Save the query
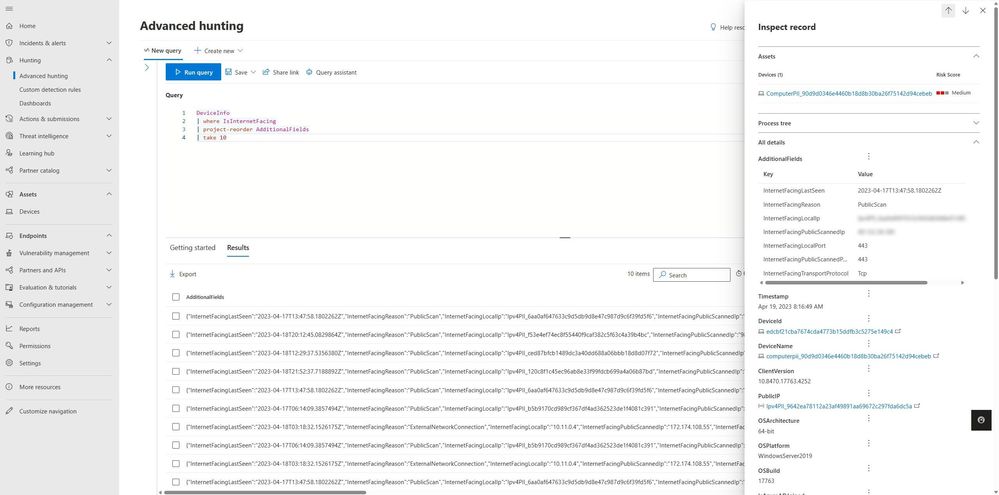Screen dimensions: 999x495 pyautogui.click(x=236, y=73)
